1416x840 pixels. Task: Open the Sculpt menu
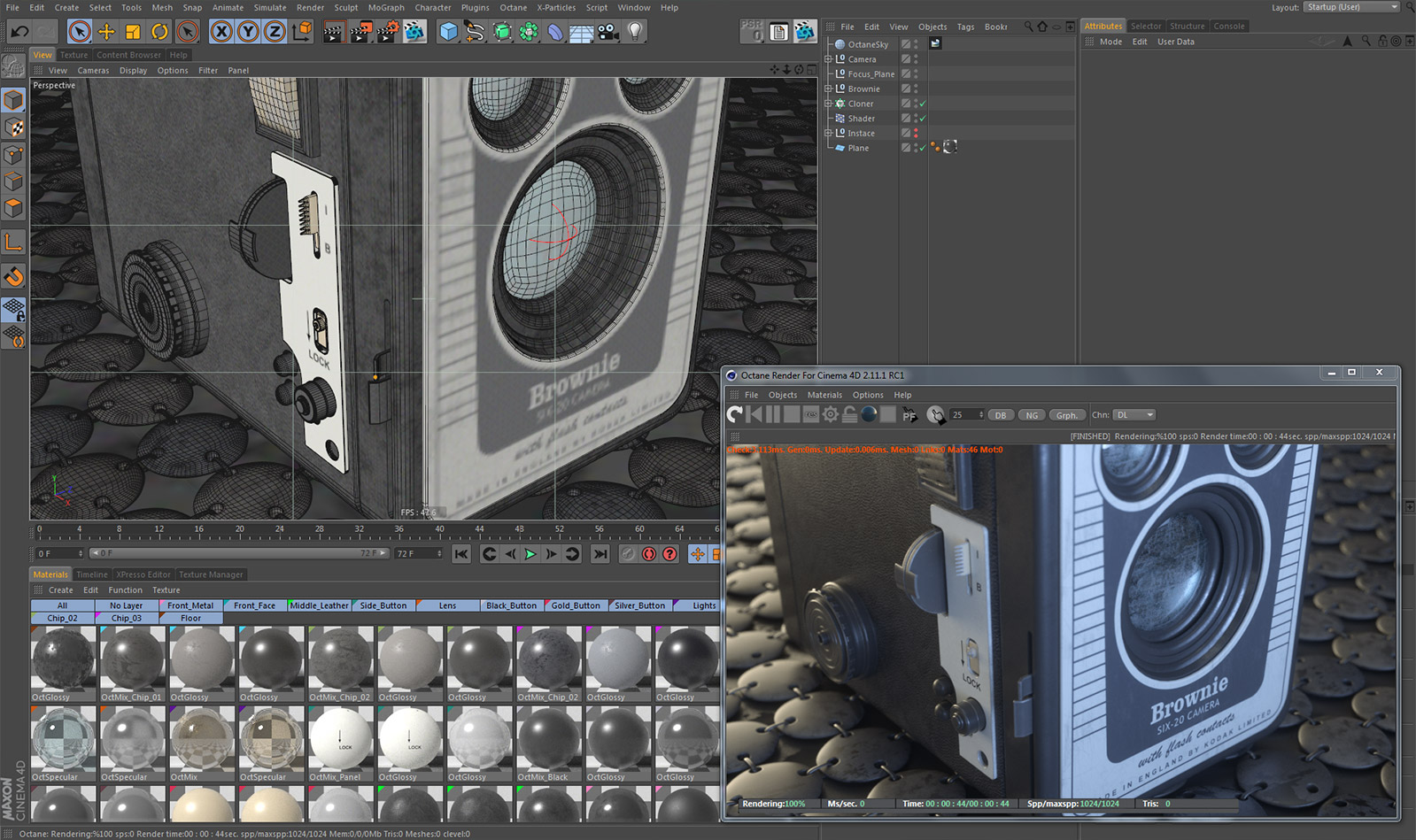click(345, 7)
